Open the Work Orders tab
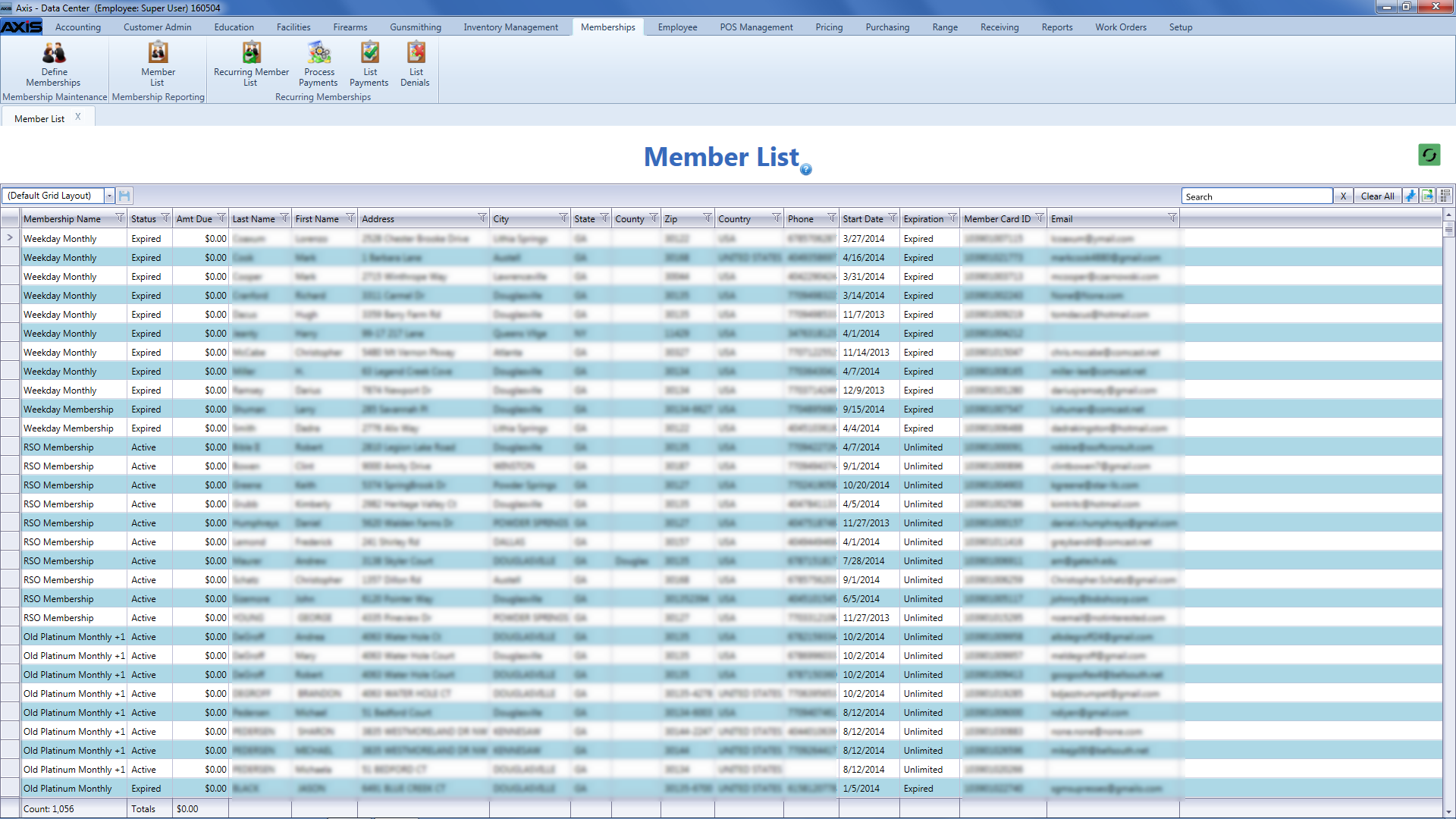The height and width of the screenshot is (819, 1456). (x=1121, y=27)
